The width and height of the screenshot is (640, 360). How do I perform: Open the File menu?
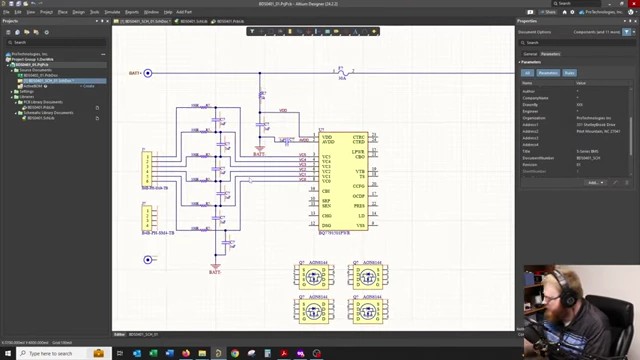point(6,12)
